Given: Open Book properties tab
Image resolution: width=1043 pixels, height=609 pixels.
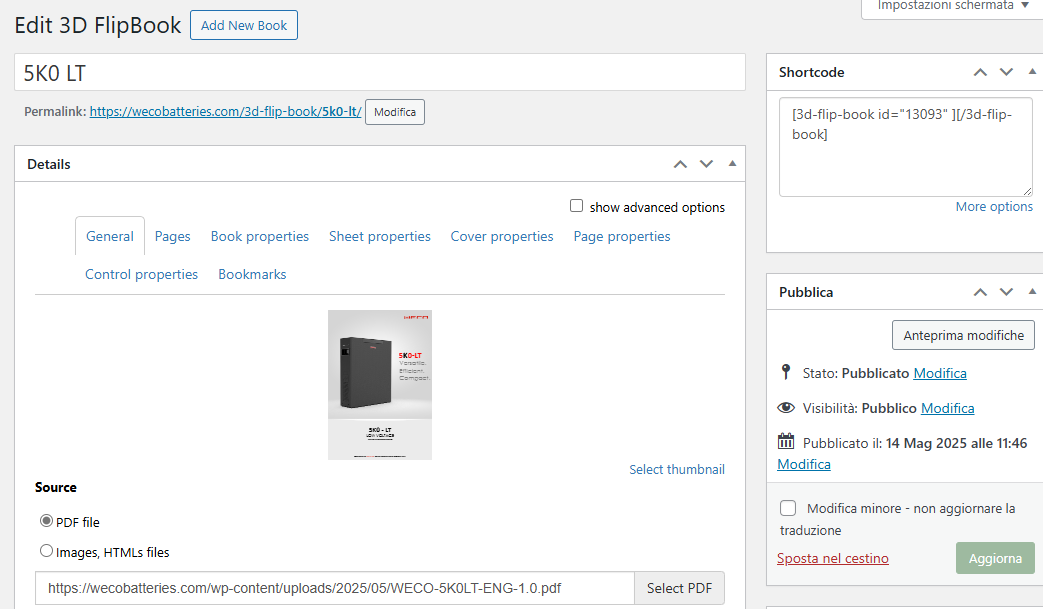Looking at the screenshot, I should click(x=260, y=237).
